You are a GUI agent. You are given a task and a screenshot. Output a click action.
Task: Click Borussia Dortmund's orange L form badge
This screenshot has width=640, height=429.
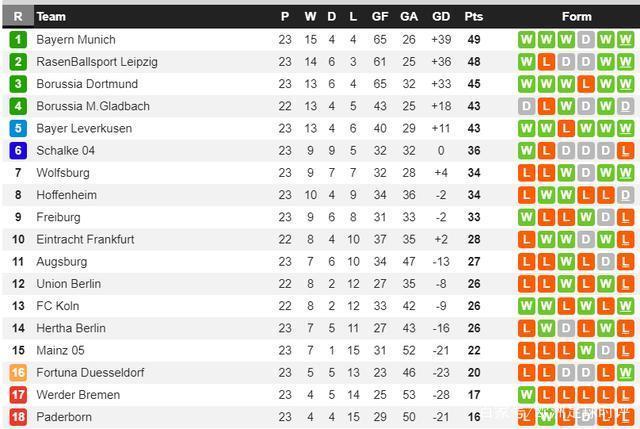click(x=586, y=84)
